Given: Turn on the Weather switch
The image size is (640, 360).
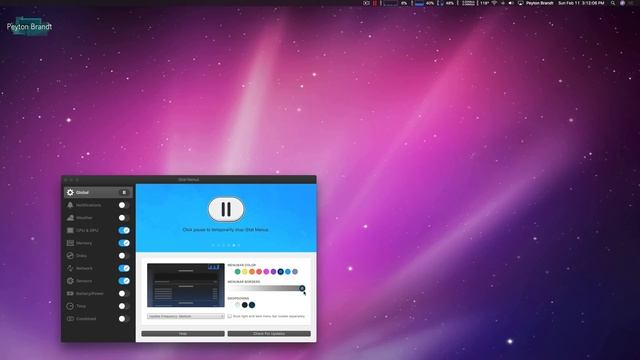Looking at the screenshot, I should pyautogui.click(x=124, y=218).
